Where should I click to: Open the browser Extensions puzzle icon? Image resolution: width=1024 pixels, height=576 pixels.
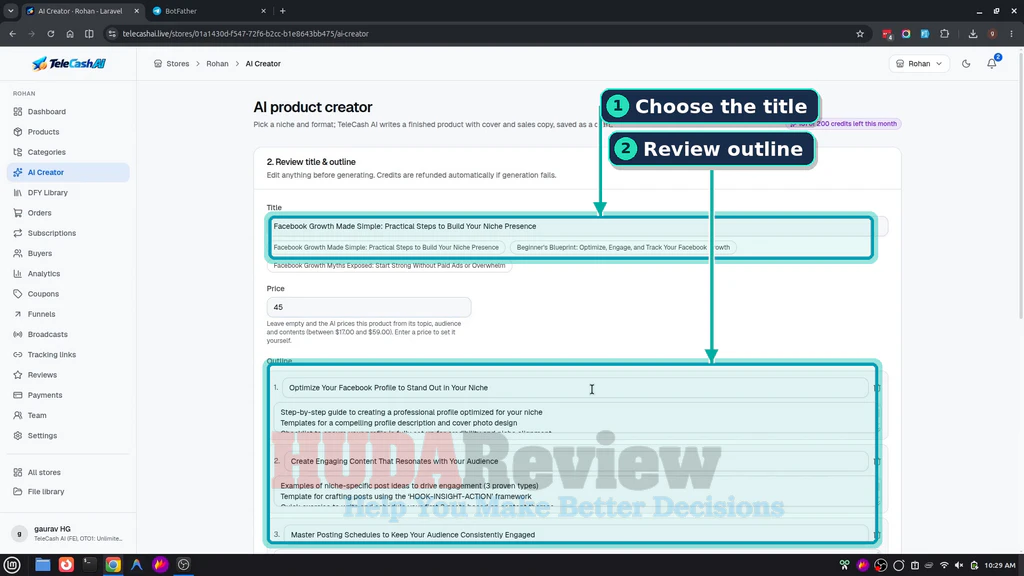point(944,34)
